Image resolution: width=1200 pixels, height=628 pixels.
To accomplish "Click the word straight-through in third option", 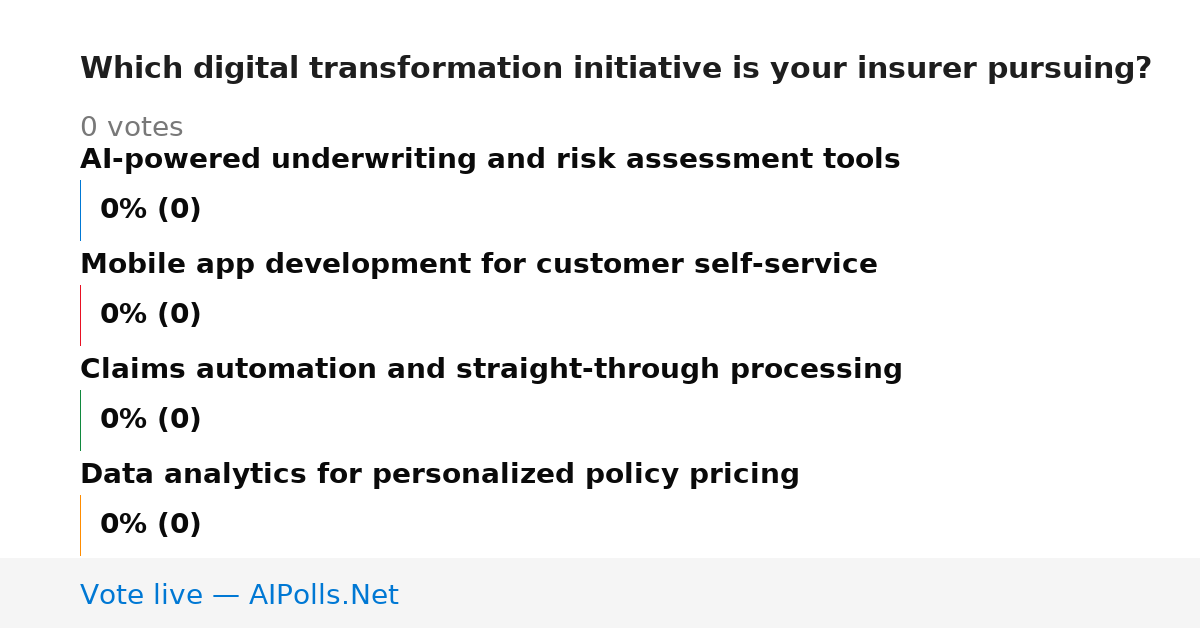I will [588, 370].
